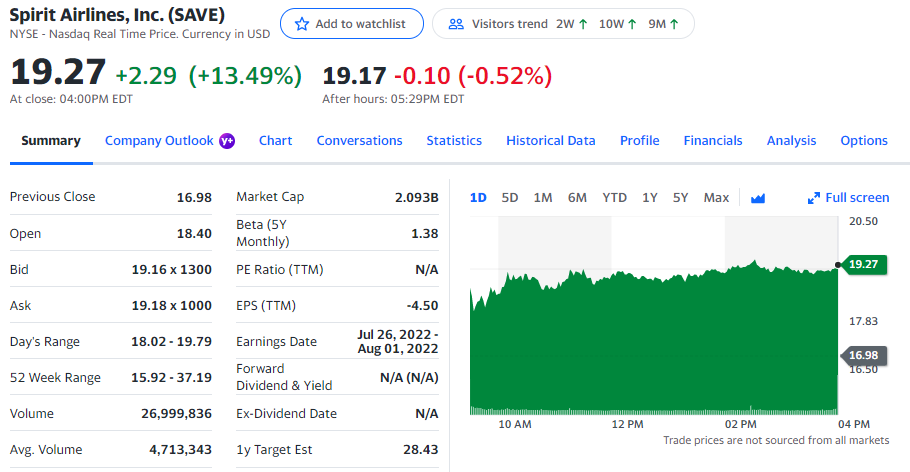Click the 9M upward trend arrow
The width and height of the screenshot is (910, 472).
674,24
